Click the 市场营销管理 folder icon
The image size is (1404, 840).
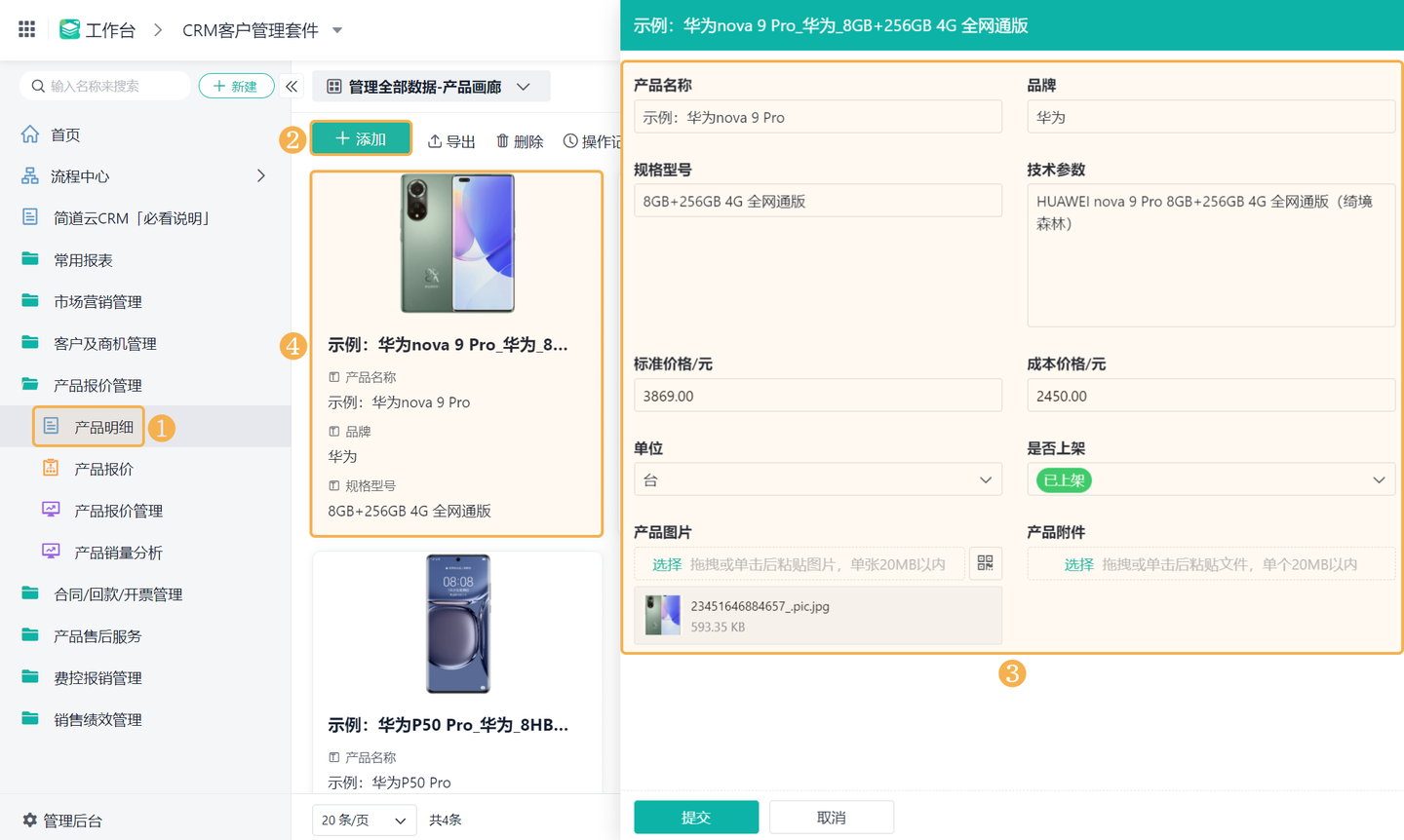pyautogui.click(x=30, y=301)
